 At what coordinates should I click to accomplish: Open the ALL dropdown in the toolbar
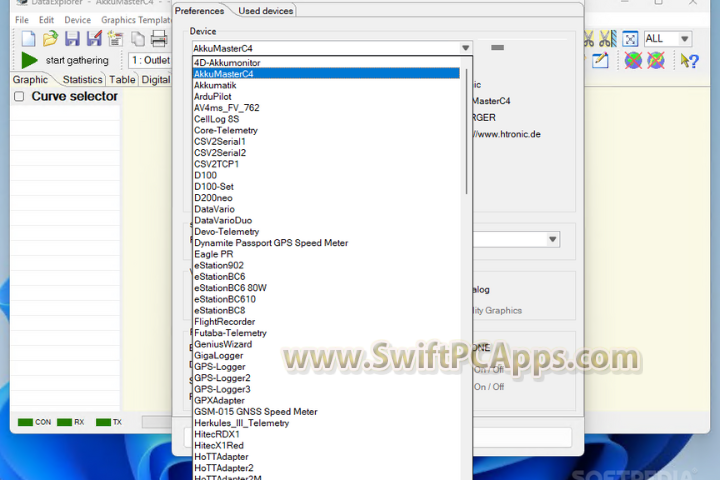[685, 39]
